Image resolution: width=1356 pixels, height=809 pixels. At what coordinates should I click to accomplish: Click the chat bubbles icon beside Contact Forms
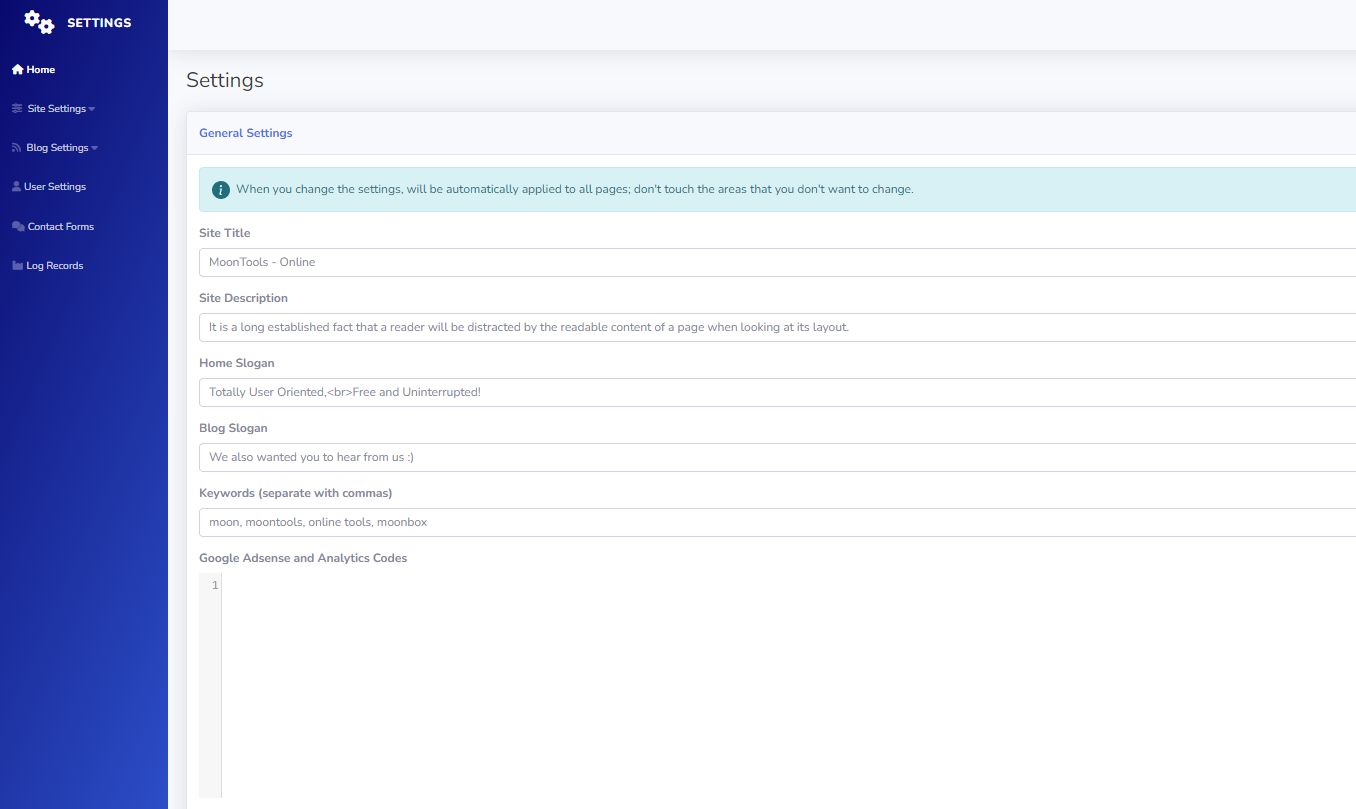click(x=18, y=227)
